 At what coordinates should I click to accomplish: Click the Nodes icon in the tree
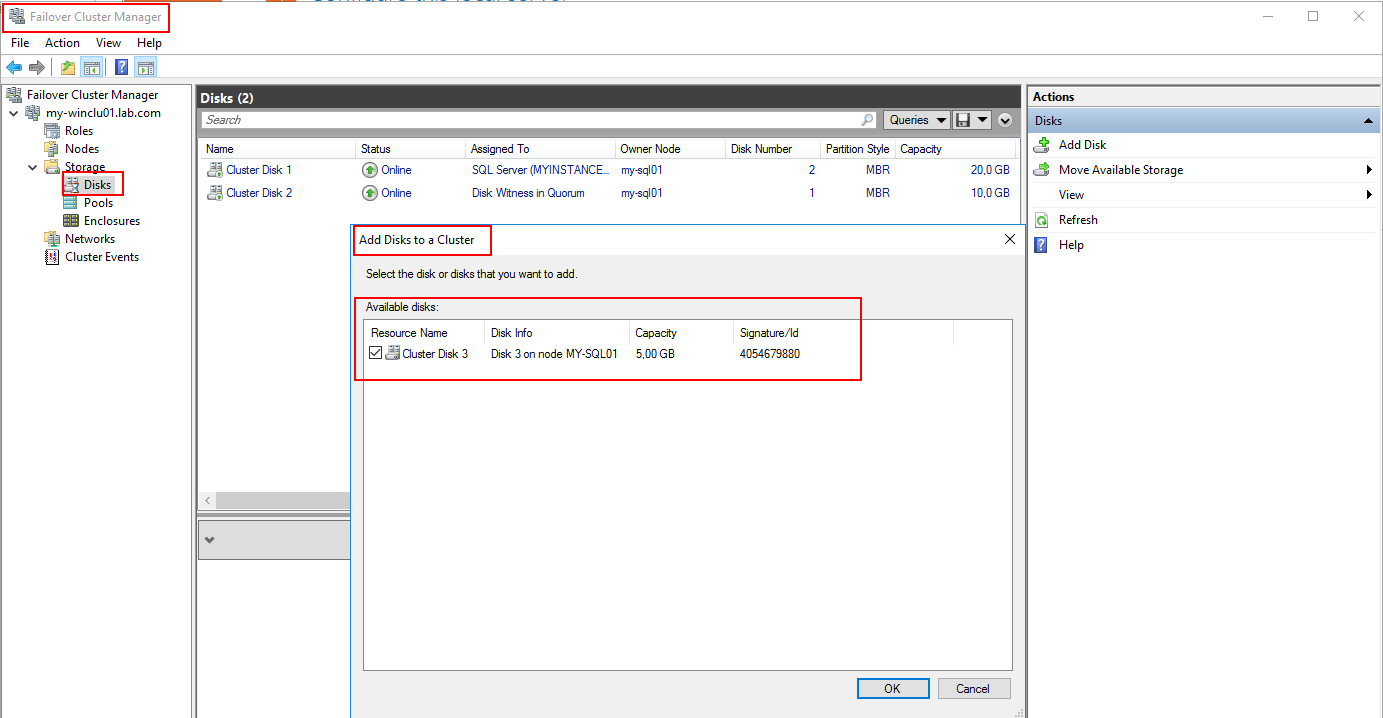tap(52, 149)
